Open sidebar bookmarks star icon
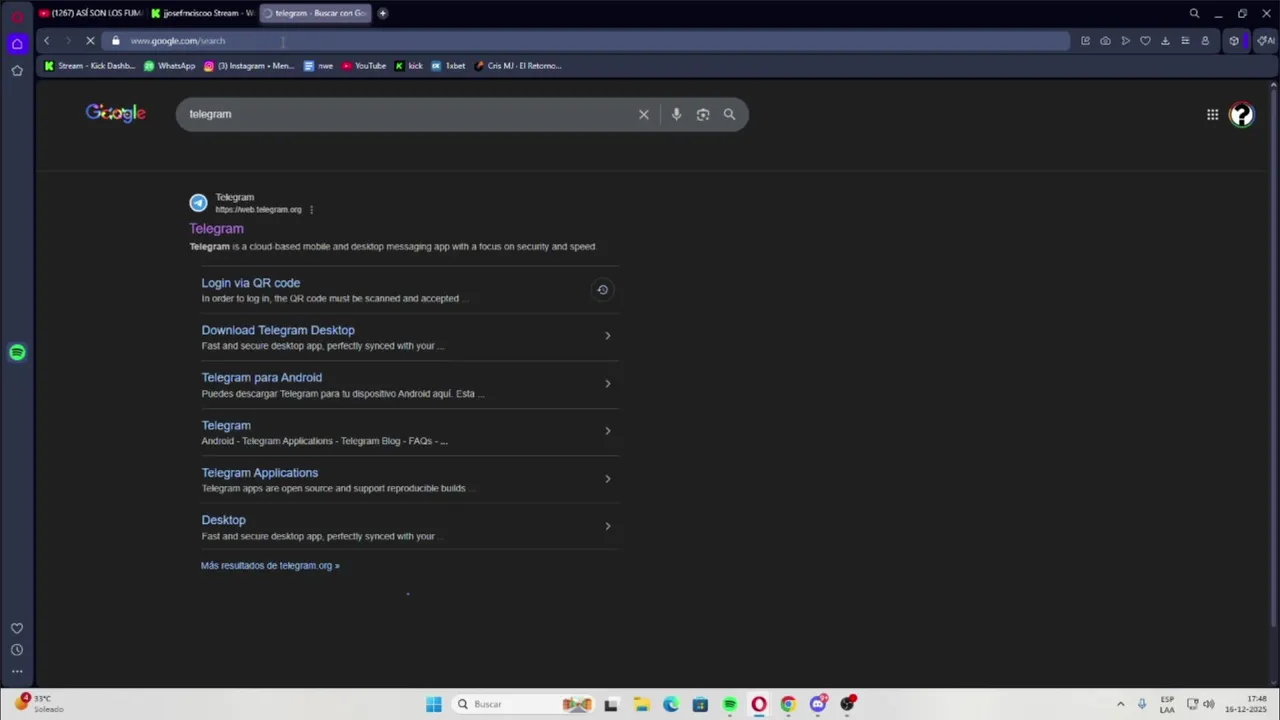This screenshot has width=1280, height=720. 17,70
